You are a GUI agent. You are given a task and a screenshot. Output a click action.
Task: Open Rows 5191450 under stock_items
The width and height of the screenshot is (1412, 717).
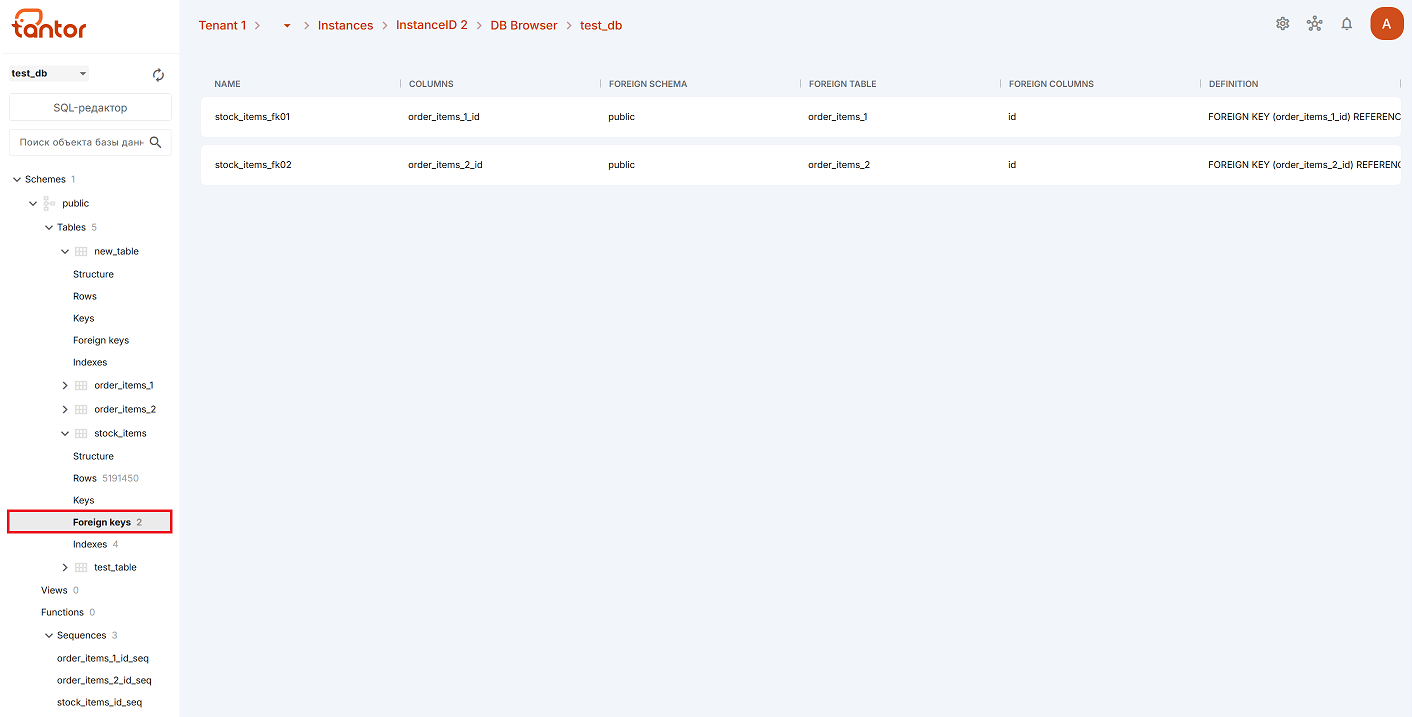[106, 478]
